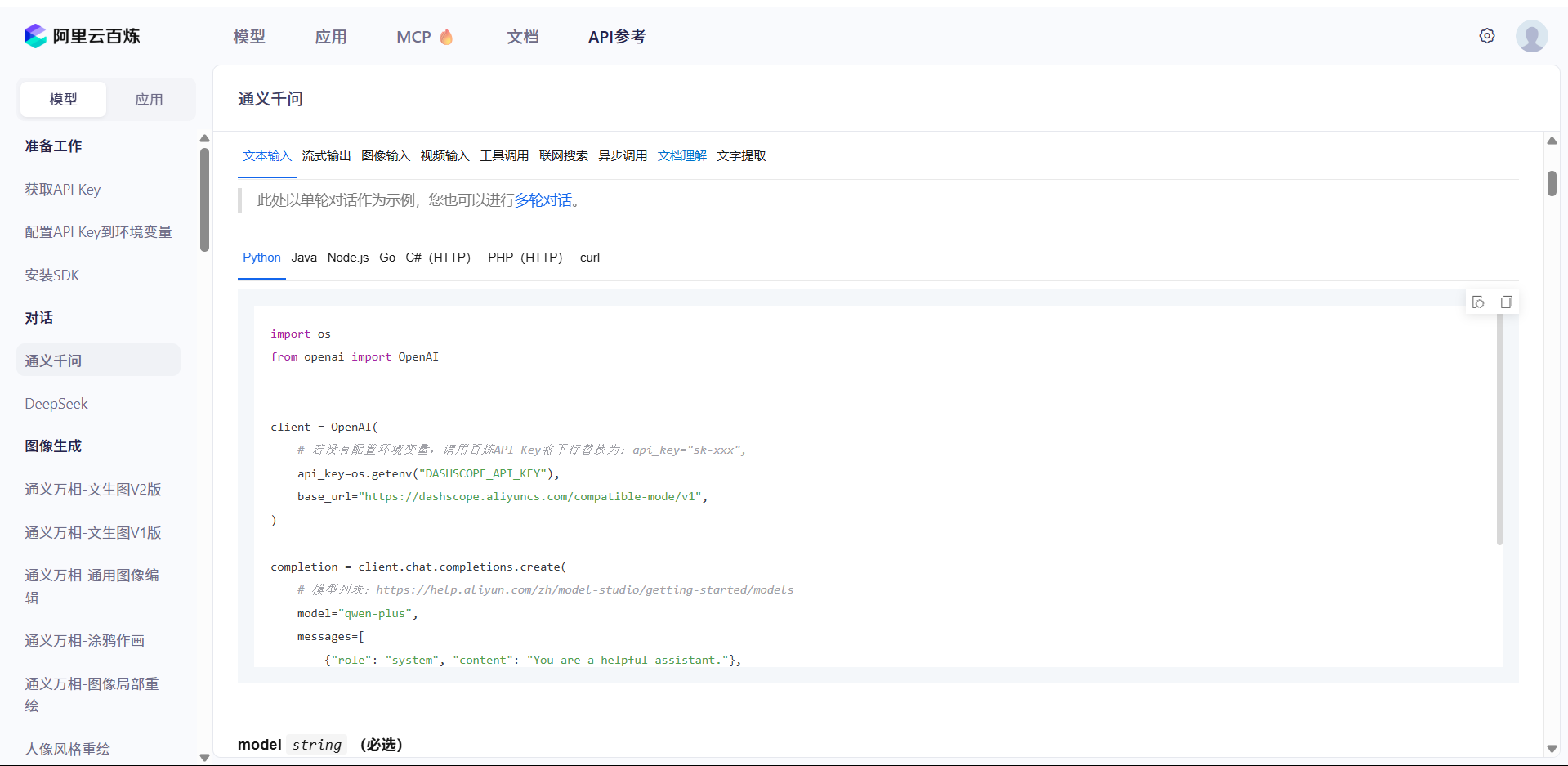The image size is (1568, 766).
Task: Switch sidebar toggle to 应用
Action: point(149,99)
